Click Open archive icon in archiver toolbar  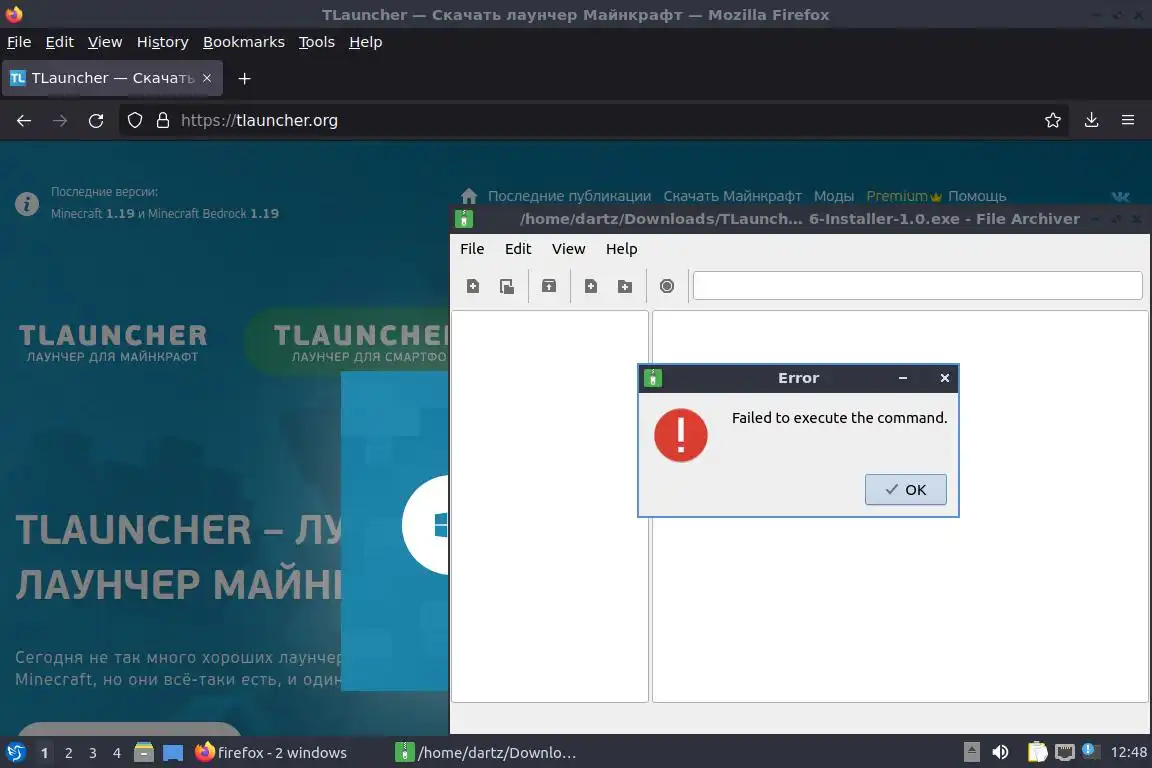(x=507, y=286)
